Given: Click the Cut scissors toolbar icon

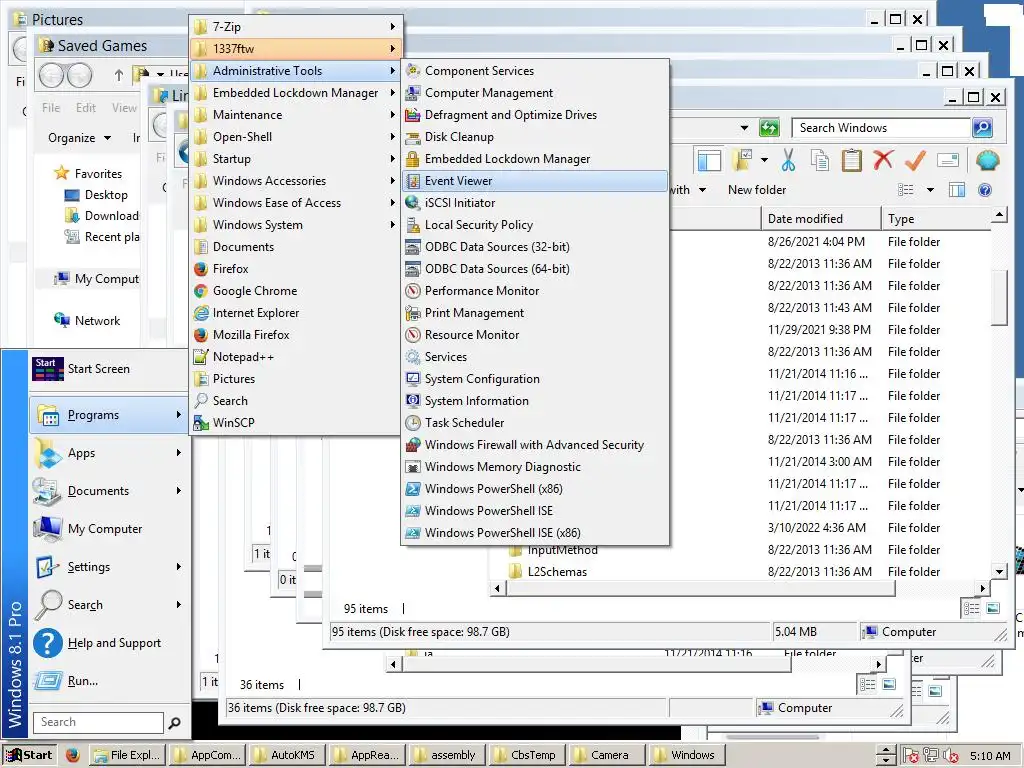Looking at the screenshot, I should click(x=788, y=160).
